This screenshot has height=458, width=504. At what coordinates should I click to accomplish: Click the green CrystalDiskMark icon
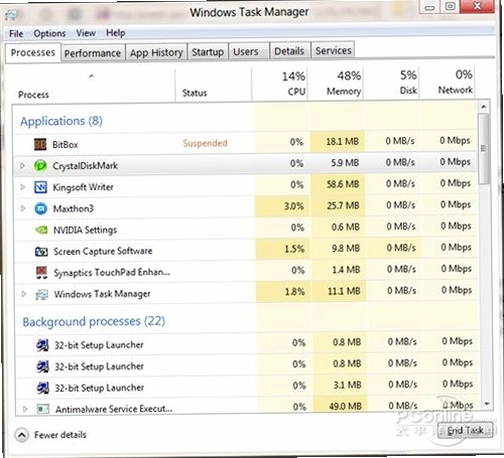[40, 166]
